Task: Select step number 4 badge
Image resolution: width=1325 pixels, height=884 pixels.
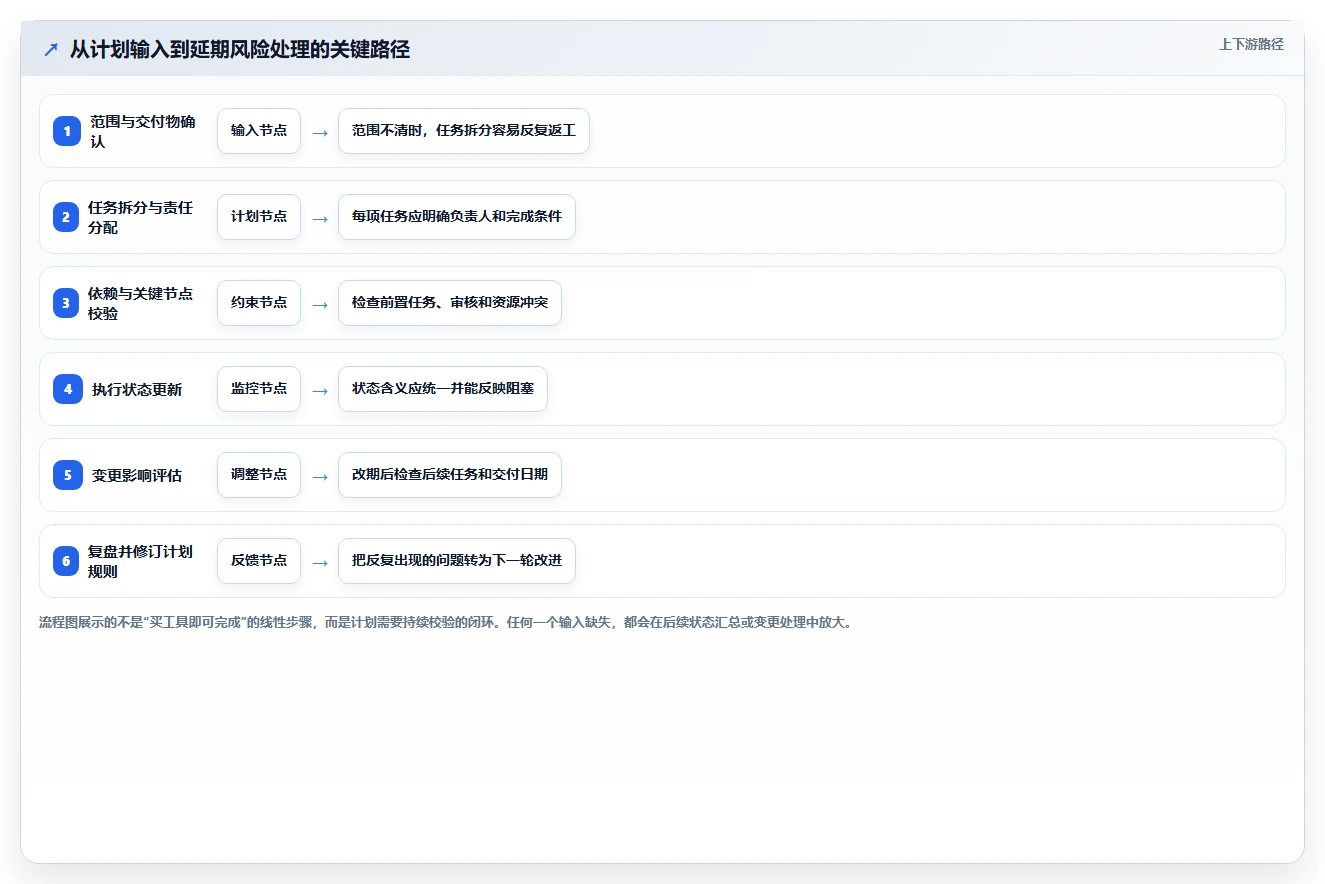Action: pyautogui.click(x=67, y=389)
